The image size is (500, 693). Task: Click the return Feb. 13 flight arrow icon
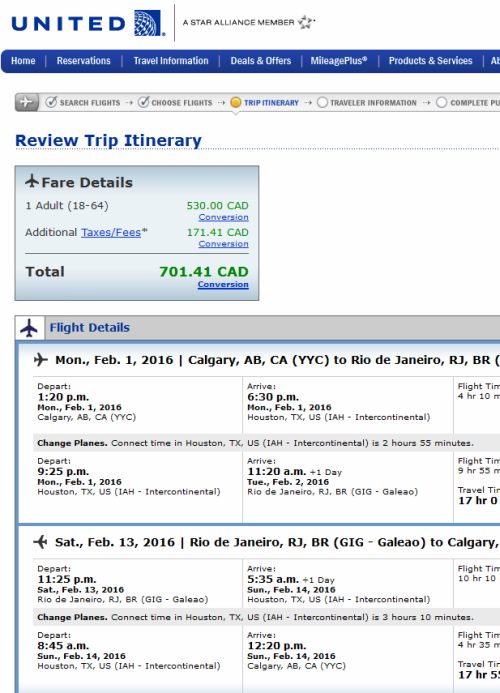tap(40, 542)
